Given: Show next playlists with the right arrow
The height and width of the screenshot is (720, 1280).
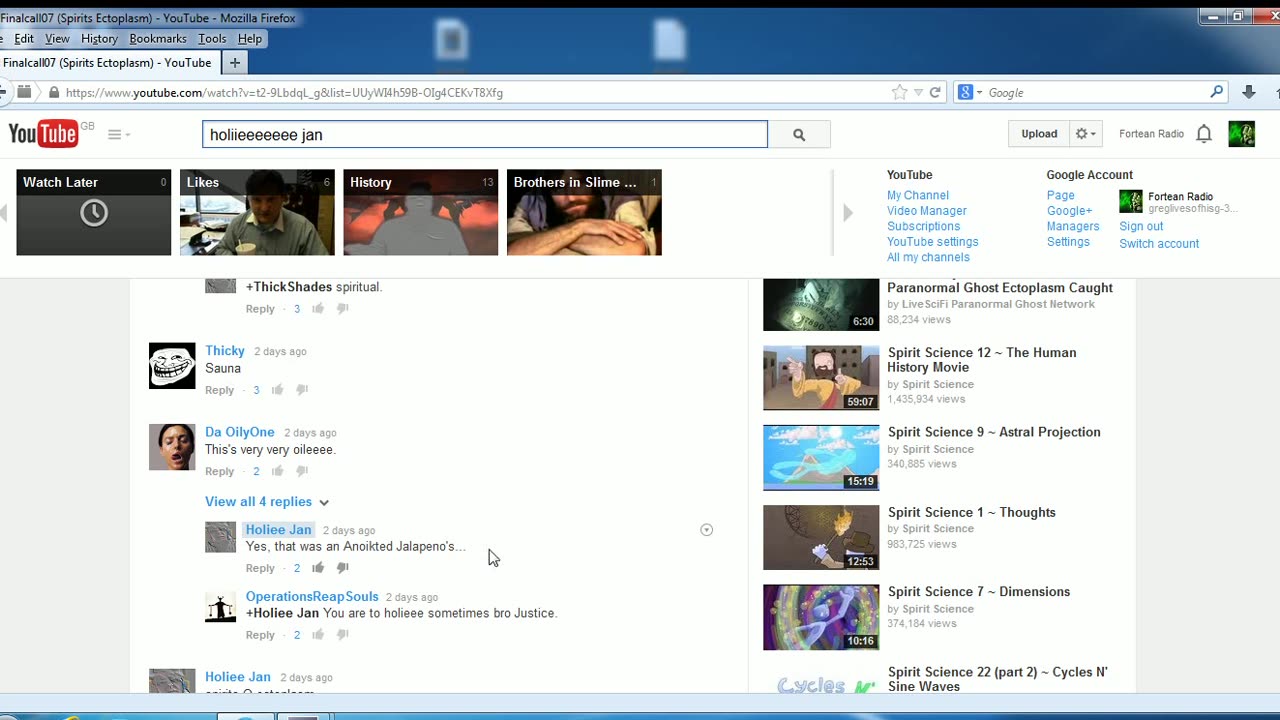Looking at the screenshot, I should pyautogui.click(x=848, y=212).
